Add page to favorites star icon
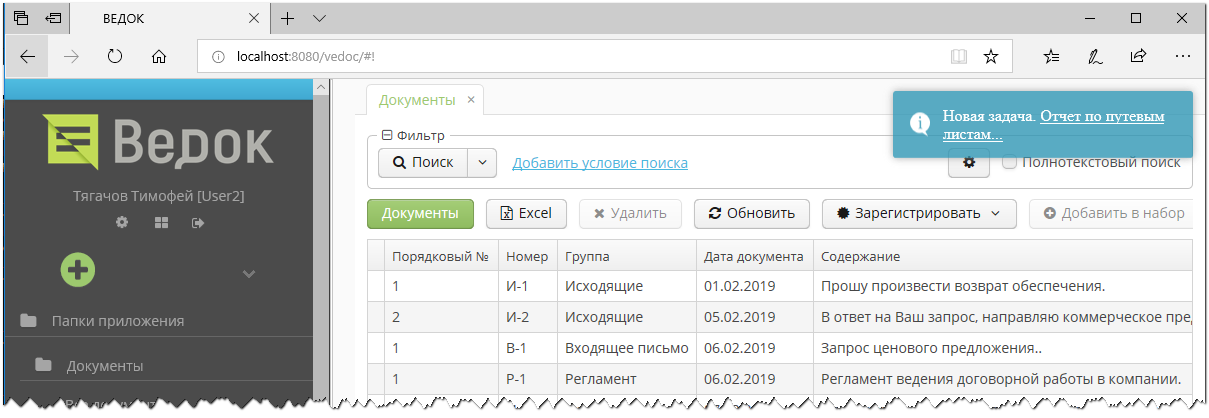The image size is (1209, 418). 990,57
